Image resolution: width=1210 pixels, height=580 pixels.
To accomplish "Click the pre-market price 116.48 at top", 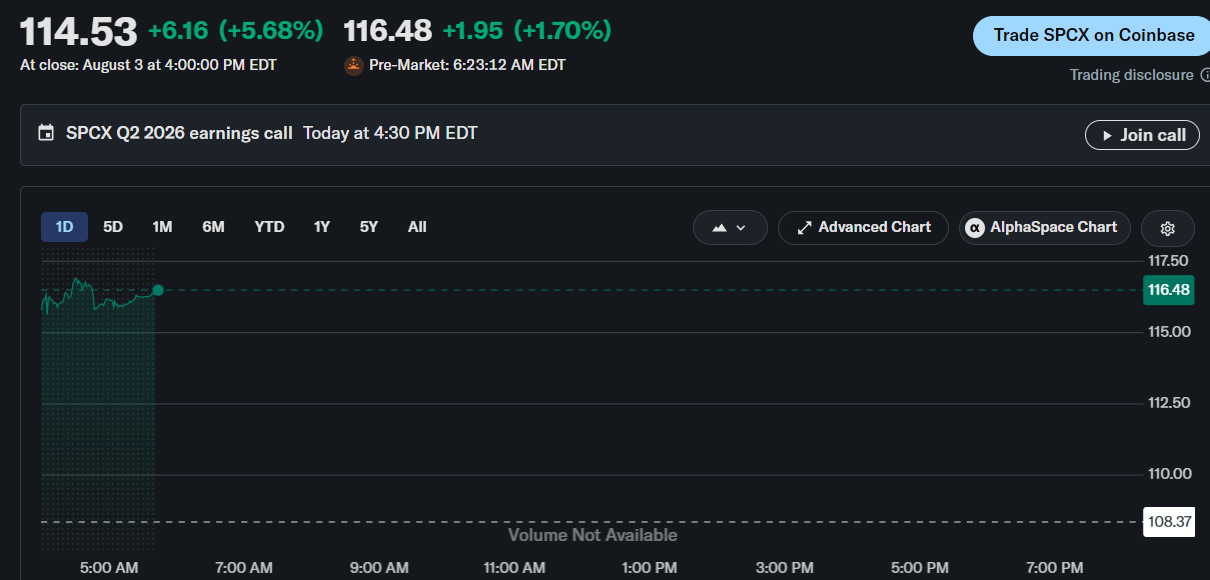I will click(388, 31).
